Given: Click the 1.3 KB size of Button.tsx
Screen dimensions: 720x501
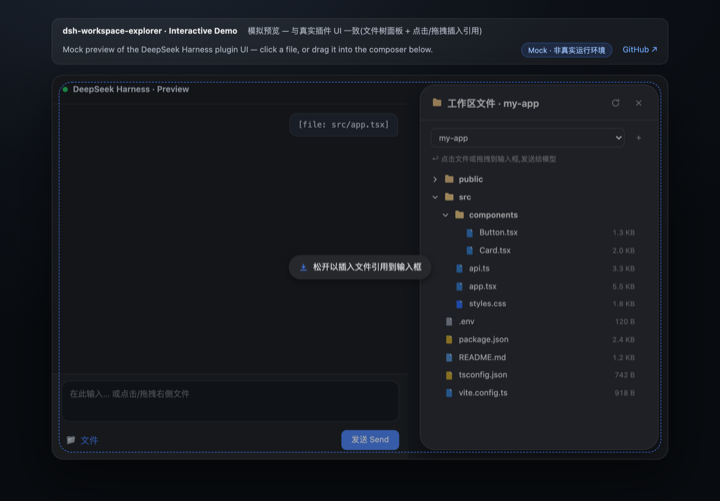Looking at the screenshot, I should click(623, 233).
